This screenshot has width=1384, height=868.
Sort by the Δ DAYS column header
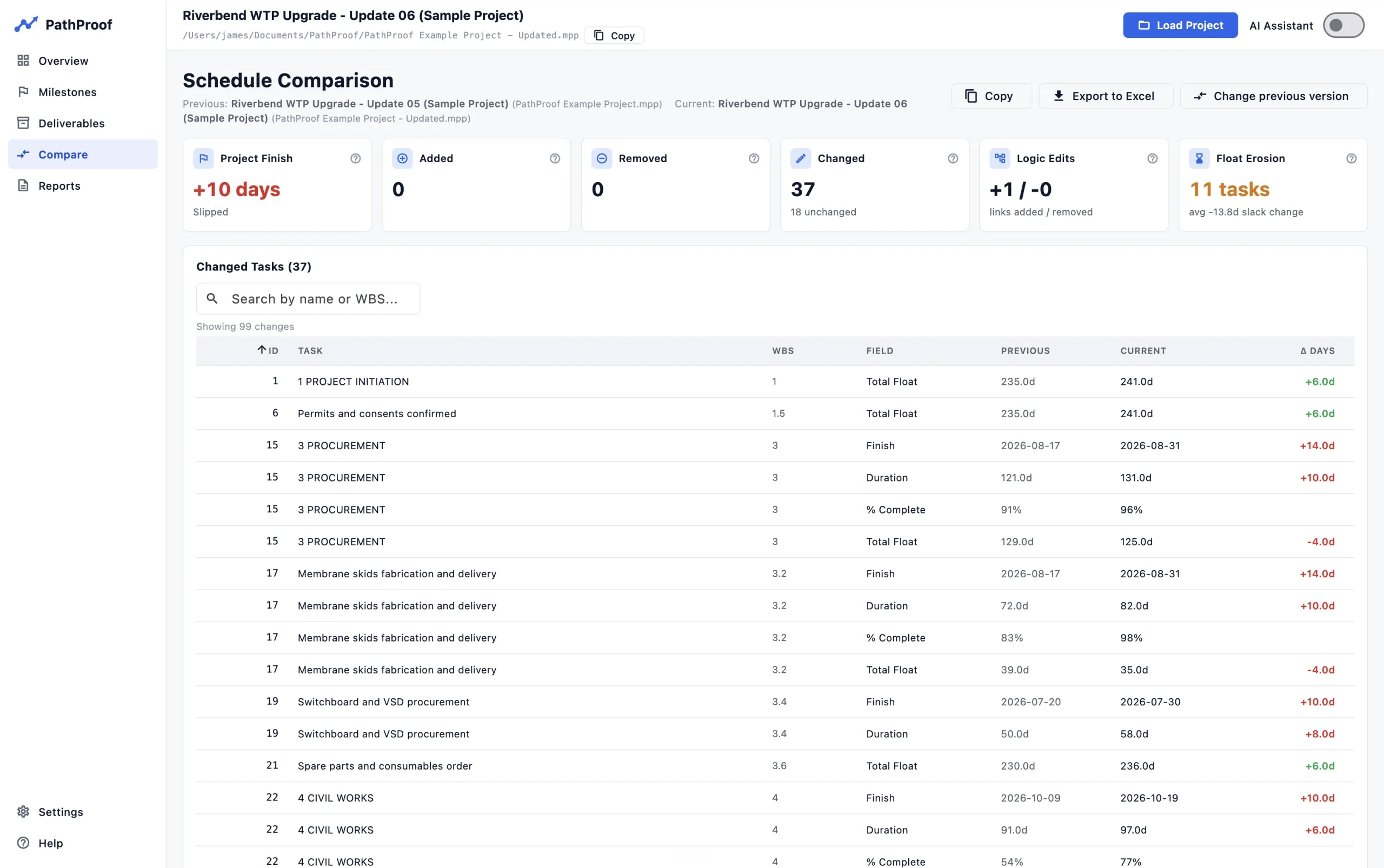click(x=1318, y=351)
